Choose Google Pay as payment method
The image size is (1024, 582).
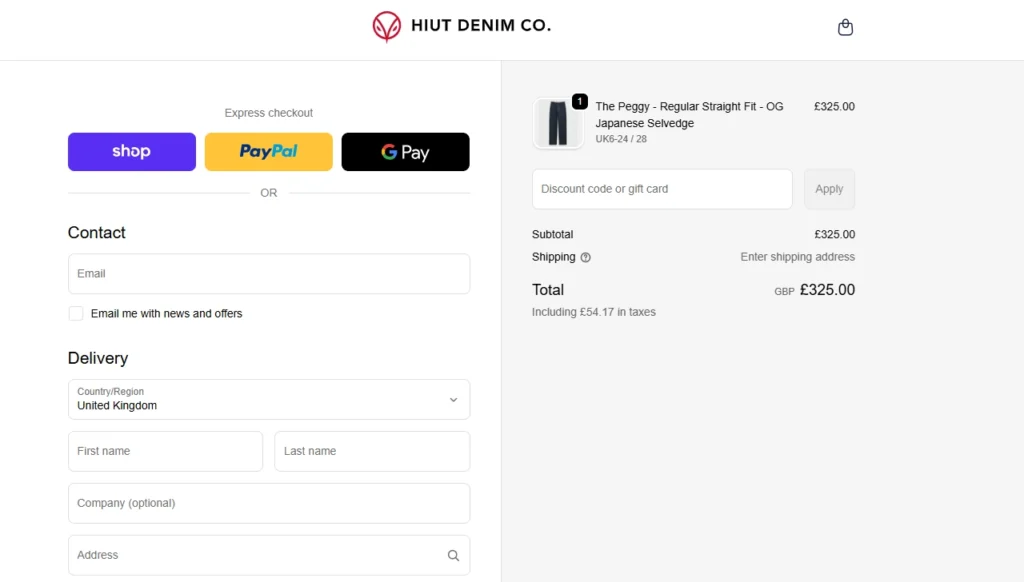point(405,151)
